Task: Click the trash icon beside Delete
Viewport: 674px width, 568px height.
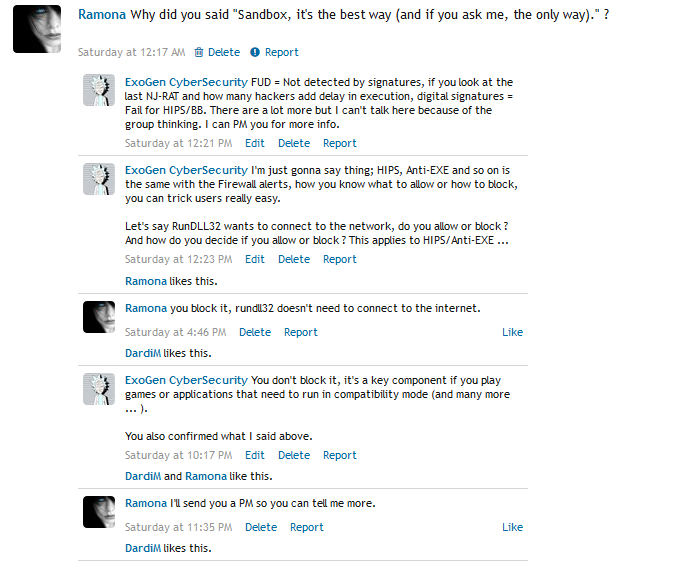Action: [199, 52]
